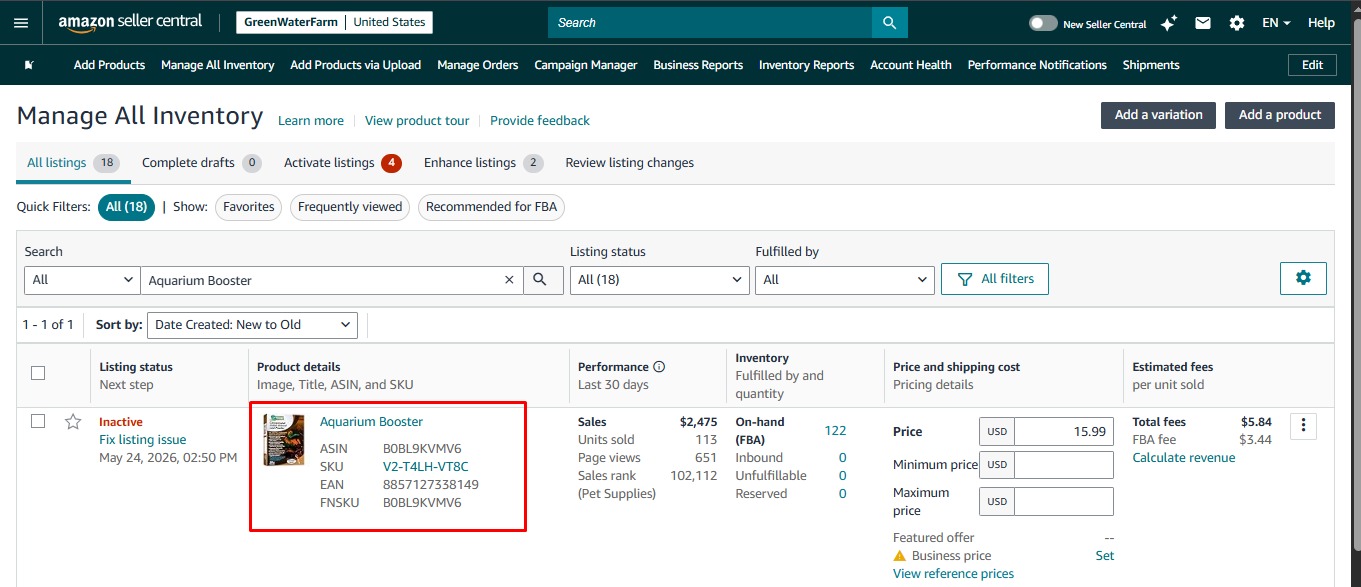Select the Aquarium Booster row checkbox
Viewport: 1361px width, 587px height.
pos(38,421)
